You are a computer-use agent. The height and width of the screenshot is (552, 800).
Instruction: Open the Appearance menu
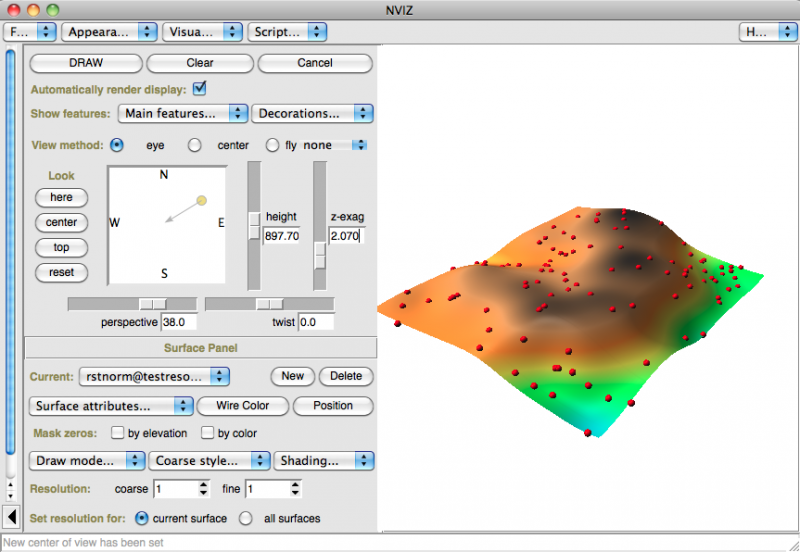coord(109,32)
